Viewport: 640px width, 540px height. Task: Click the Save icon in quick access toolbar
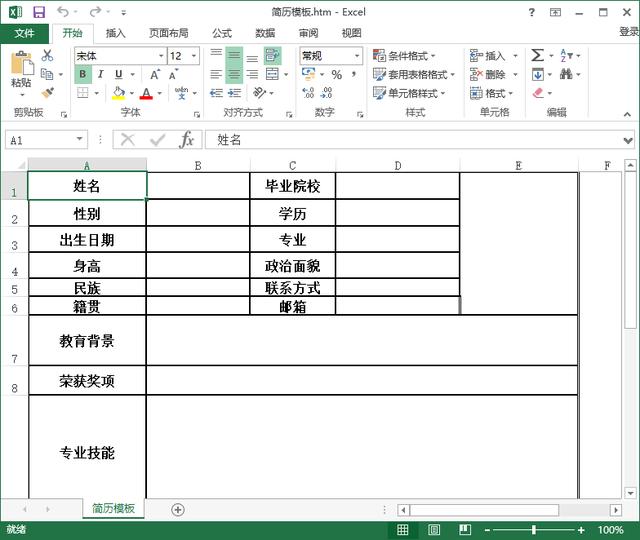point(39,12)
